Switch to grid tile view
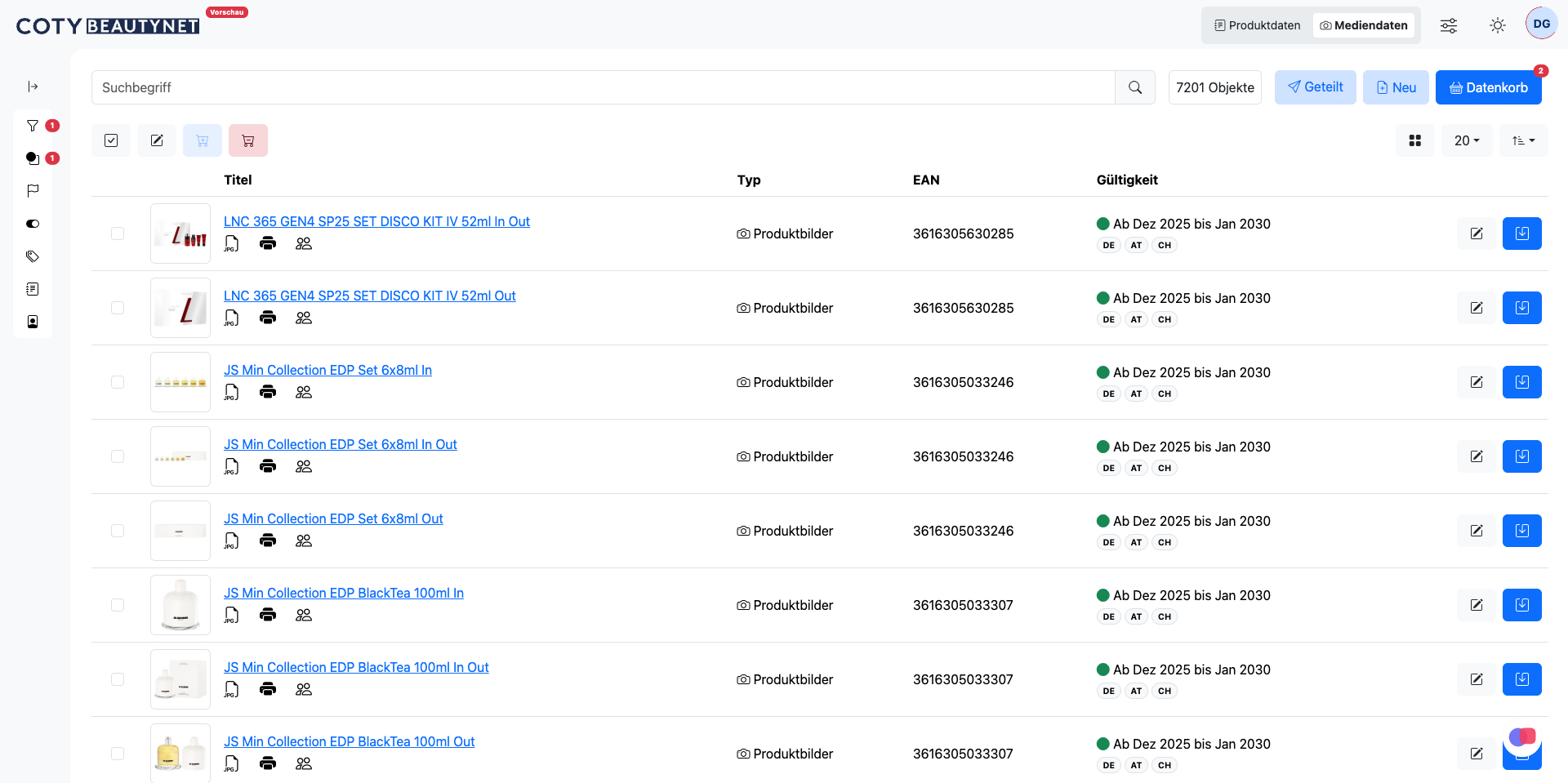Screen dimensions: 1568x783 tap(1415, 140)
